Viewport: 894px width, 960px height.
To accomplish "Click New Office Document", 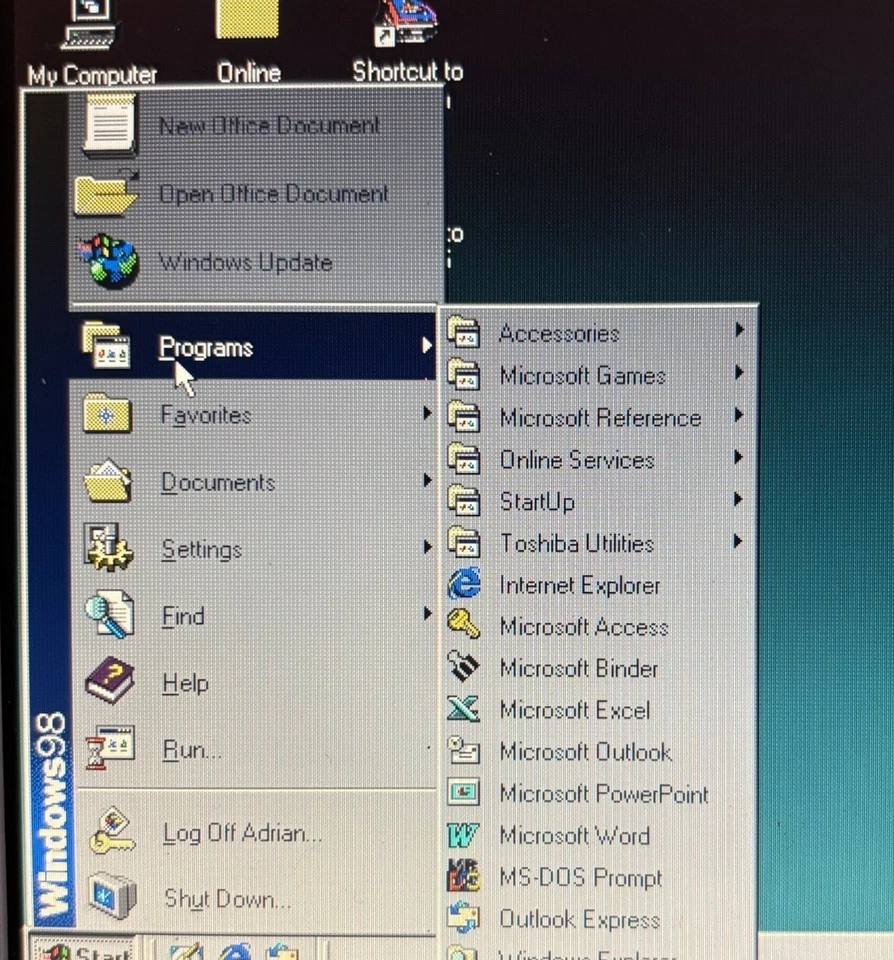I will click(269, 124).
